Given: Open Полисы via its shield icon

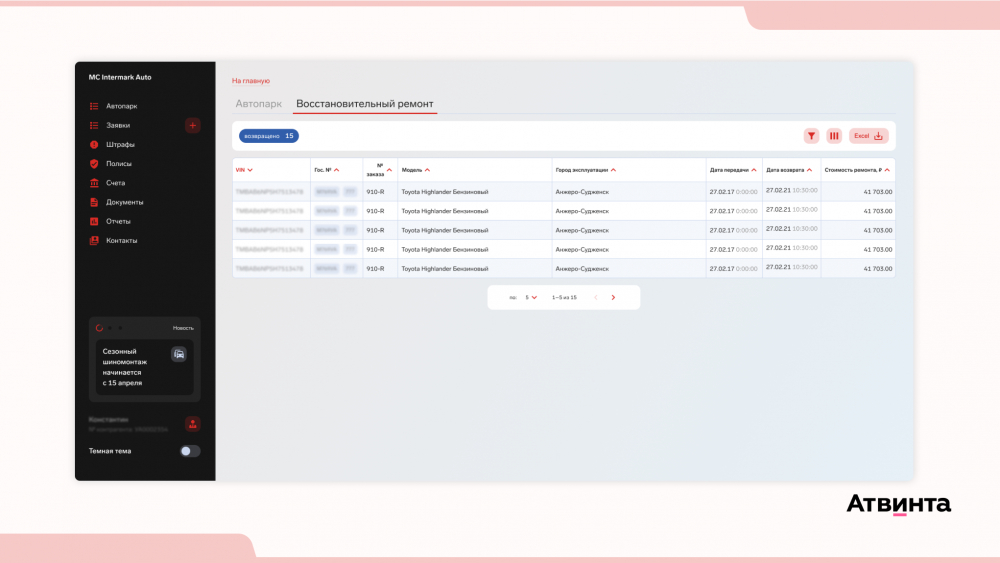Looking at the screenshot, I should tap(94, 164).
